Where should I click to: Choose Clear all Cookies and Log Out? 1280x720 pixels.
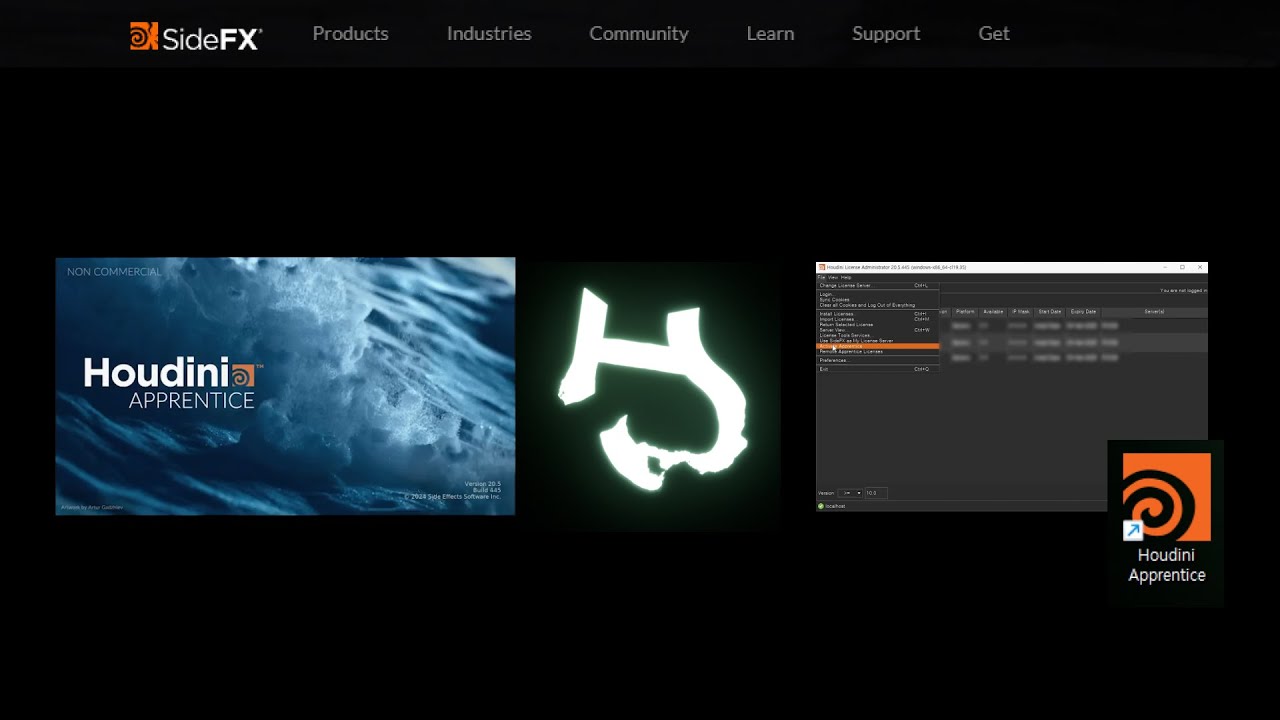878,305
